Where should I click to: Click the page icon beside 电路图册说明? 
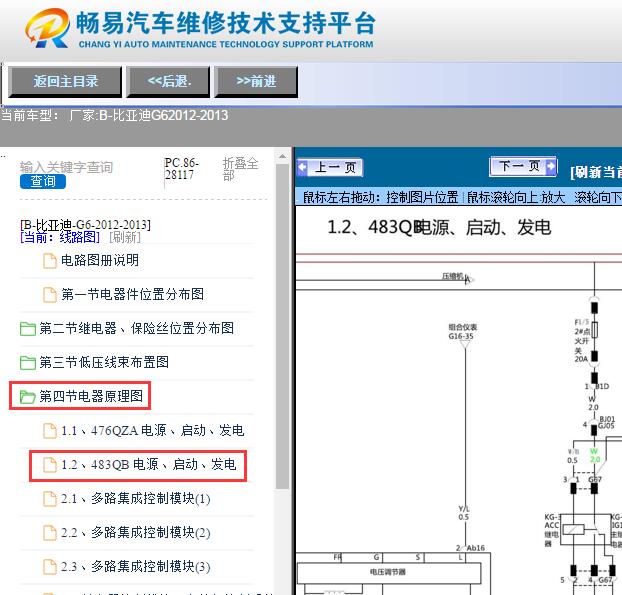pos(50,261)
